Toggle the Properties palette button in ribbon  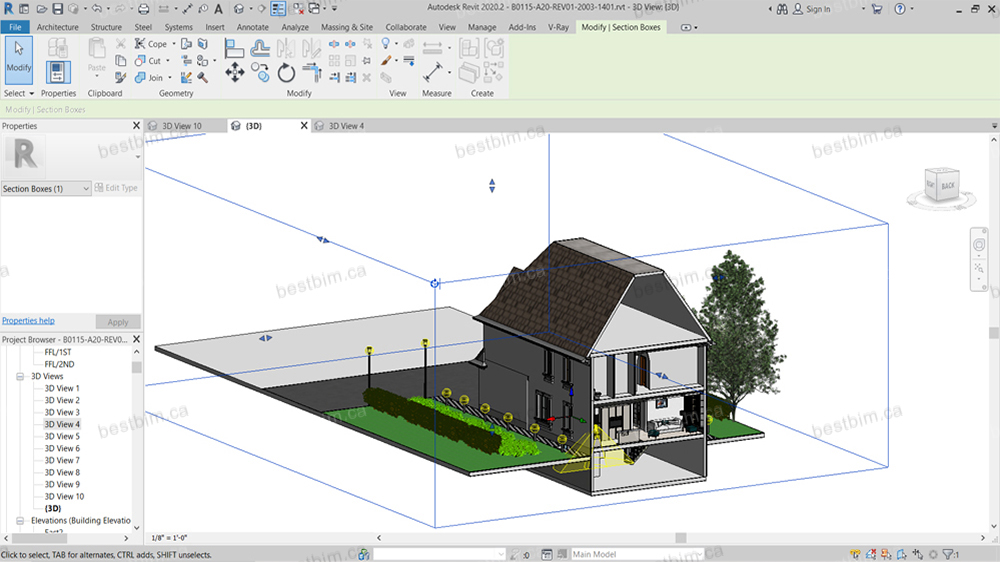pos(57,73)
